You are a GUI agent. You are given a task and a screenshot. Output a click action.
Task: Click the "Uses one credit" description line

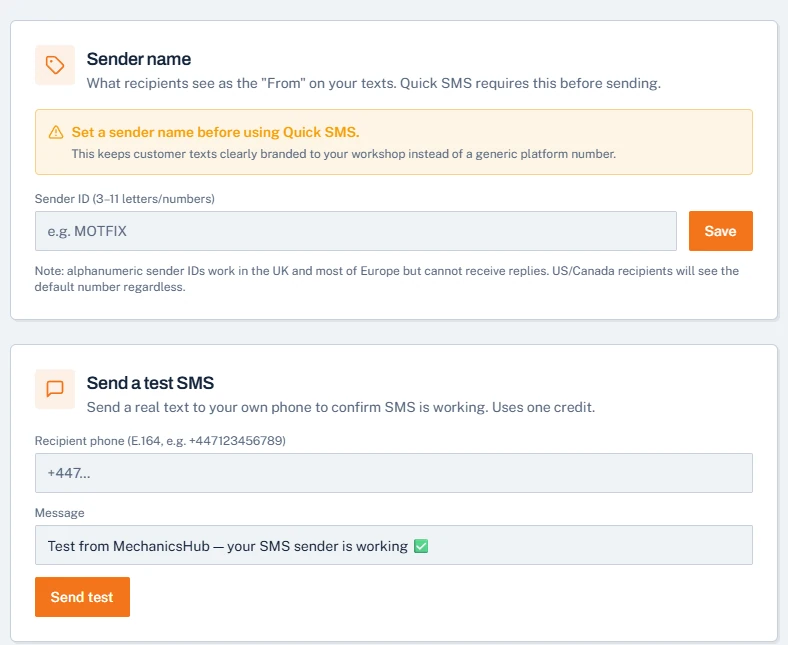tap(341, 407)
